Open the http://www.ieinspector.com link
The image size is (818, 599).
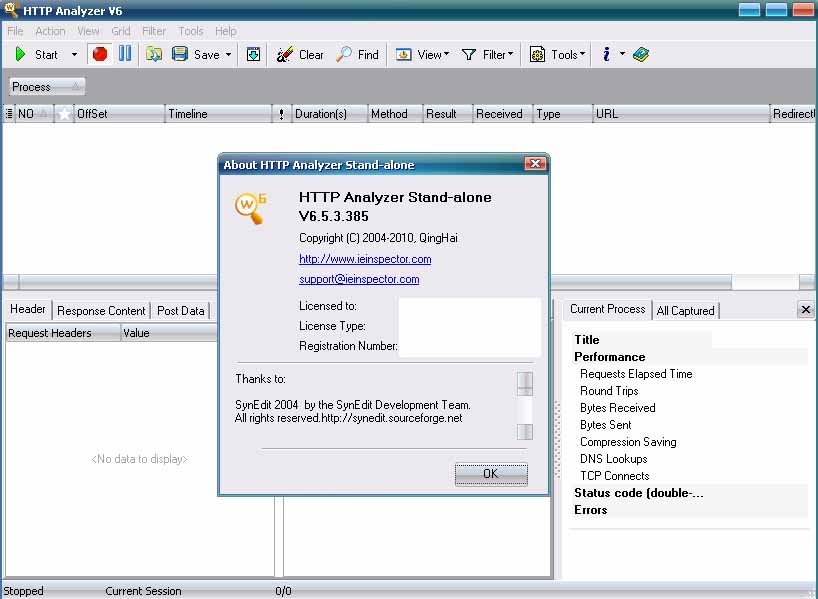pos(365,259)
